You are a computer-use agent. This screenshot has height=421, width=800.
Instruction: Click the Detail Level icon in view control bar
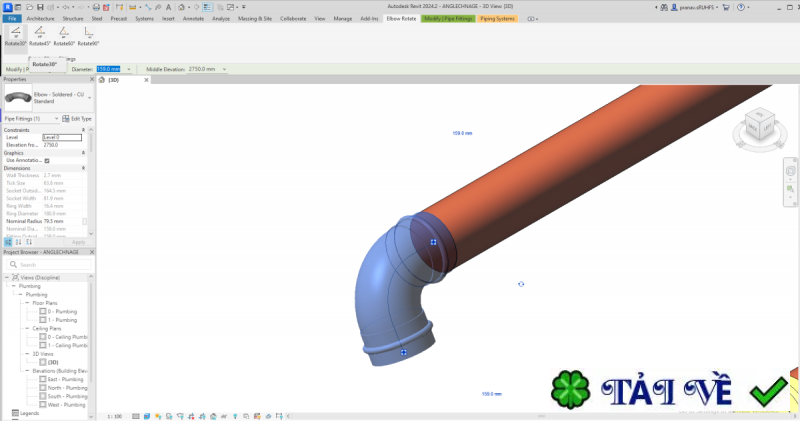136,416
